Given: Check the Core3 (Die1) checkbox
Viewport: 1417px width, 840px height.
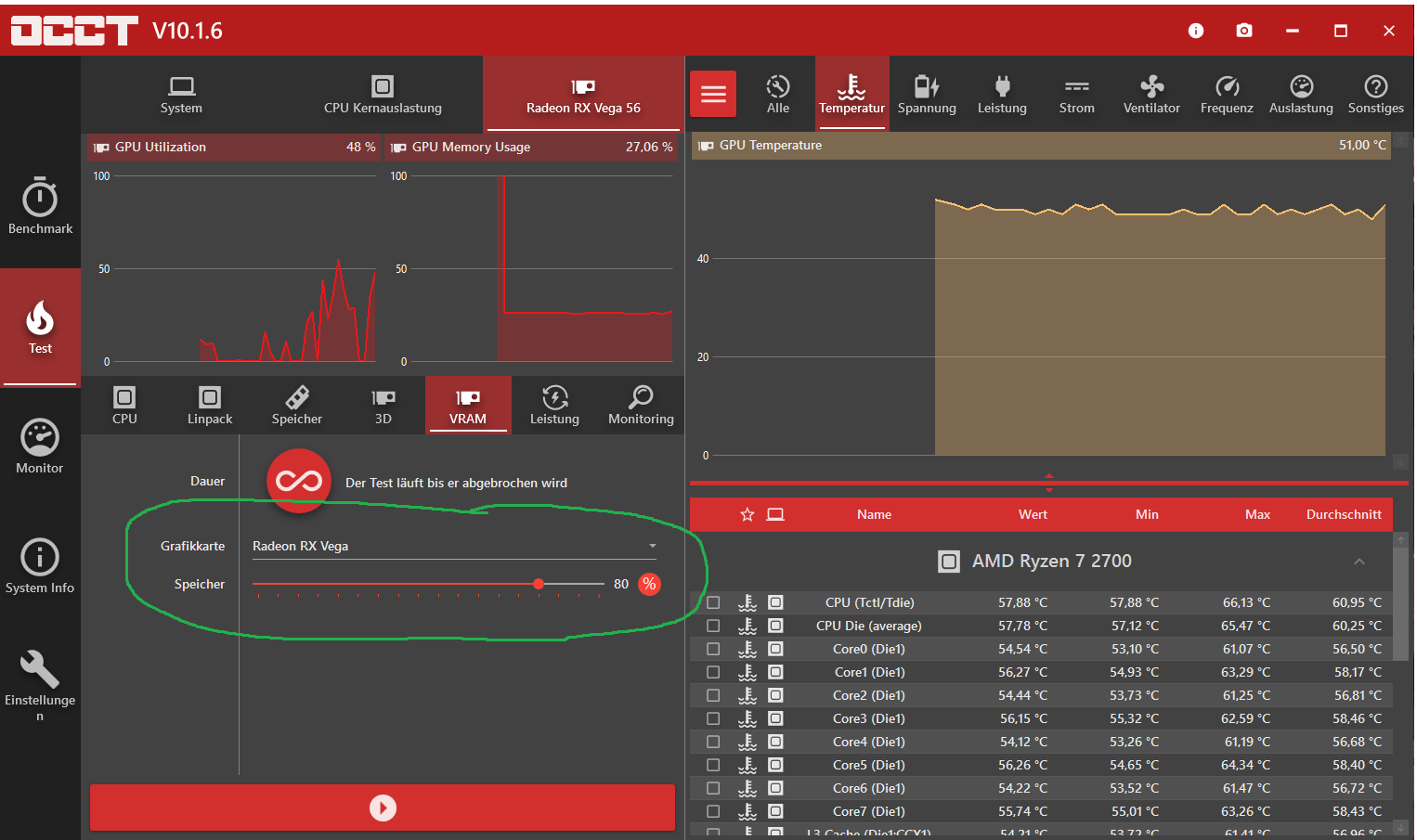Looking at the screenshot, I should (713, 718).
